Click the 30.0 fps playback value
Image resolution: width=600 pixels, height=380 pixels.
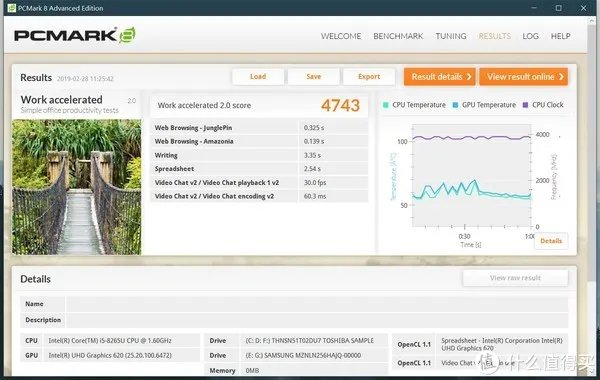click(315, 183)
